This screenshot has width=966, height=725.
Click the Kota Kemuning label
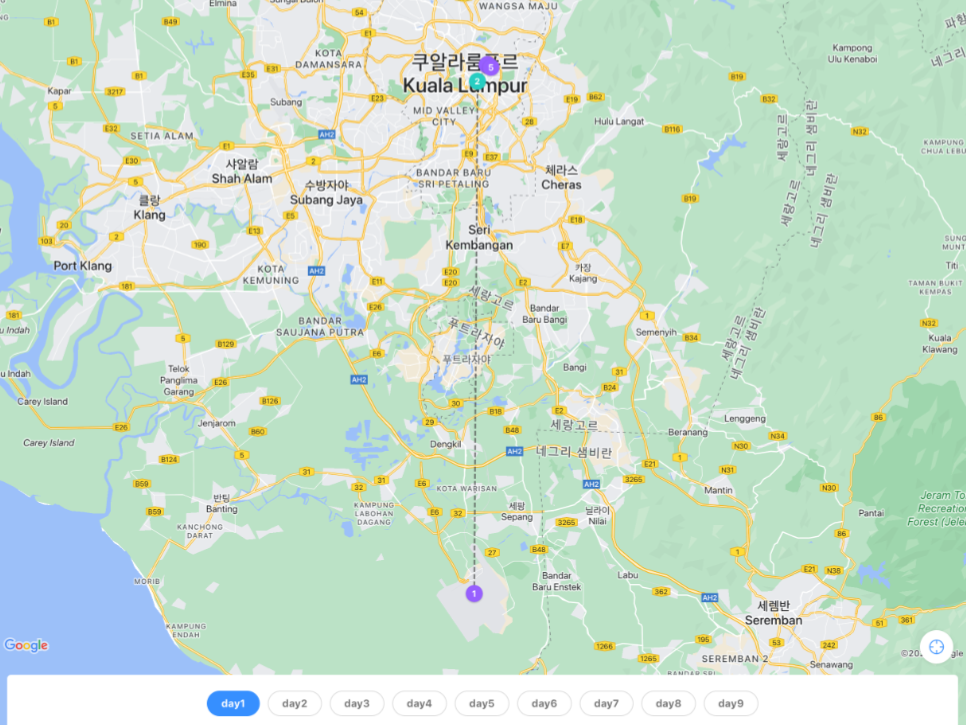[270, 275]
